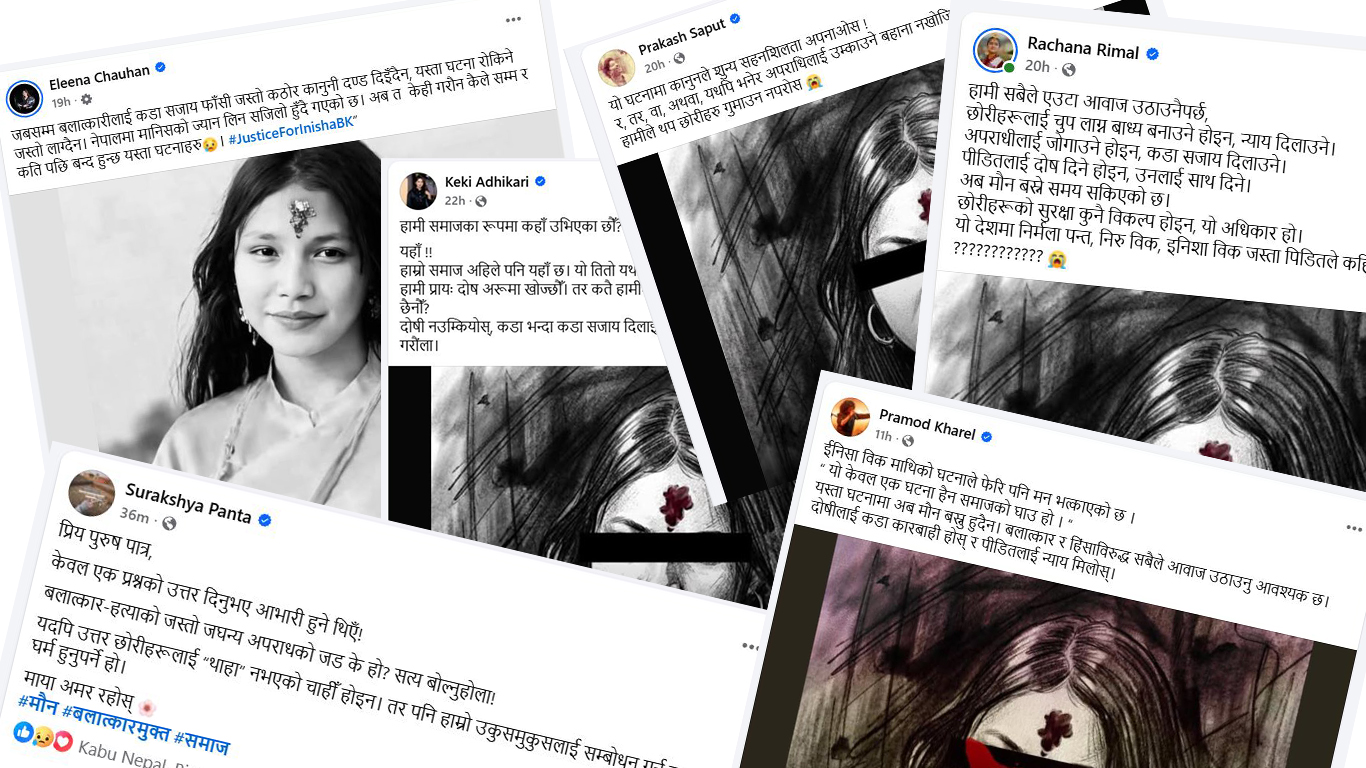The image size is (1366, 768).
Task: Open Eleena Chauhan's profile picture
Action: (24, 99)
